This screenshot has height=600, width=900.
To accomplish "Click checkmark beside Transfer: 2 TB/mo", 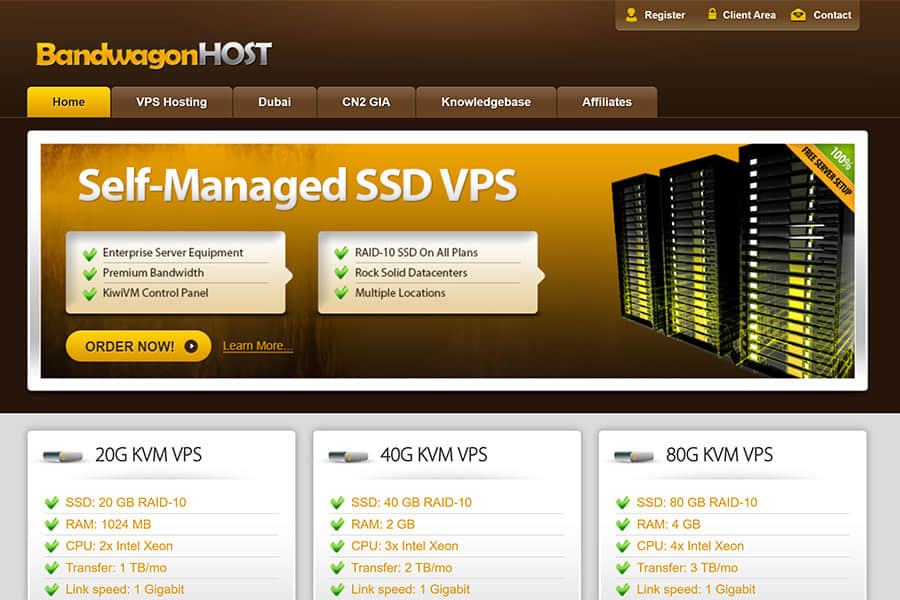I will pos(338,568).
